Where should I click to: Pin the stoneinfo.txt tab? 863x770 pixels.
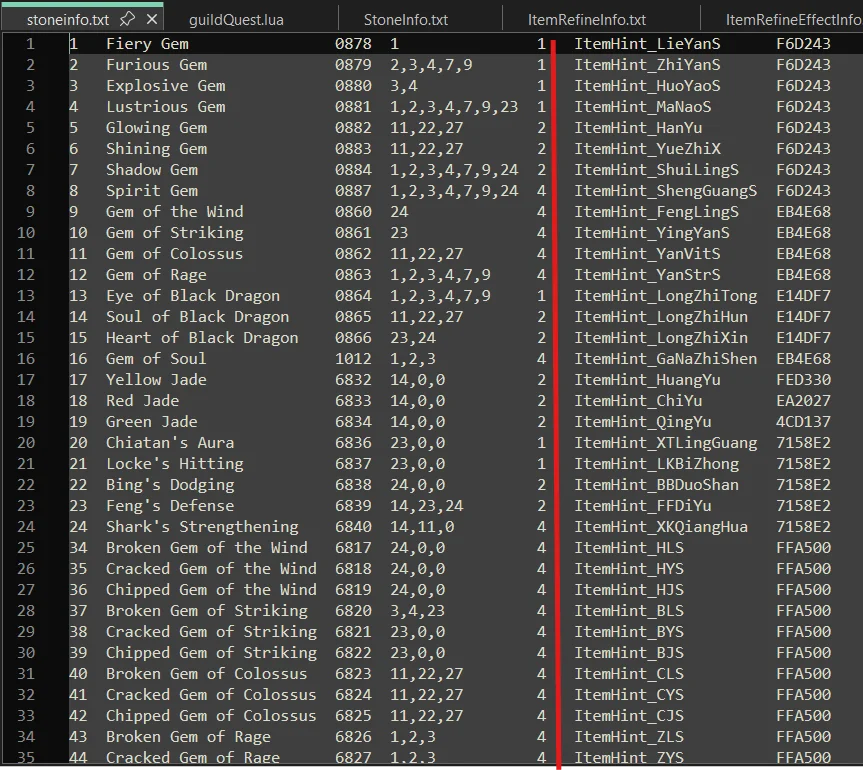pyautogui.click(x=128, y=19)
